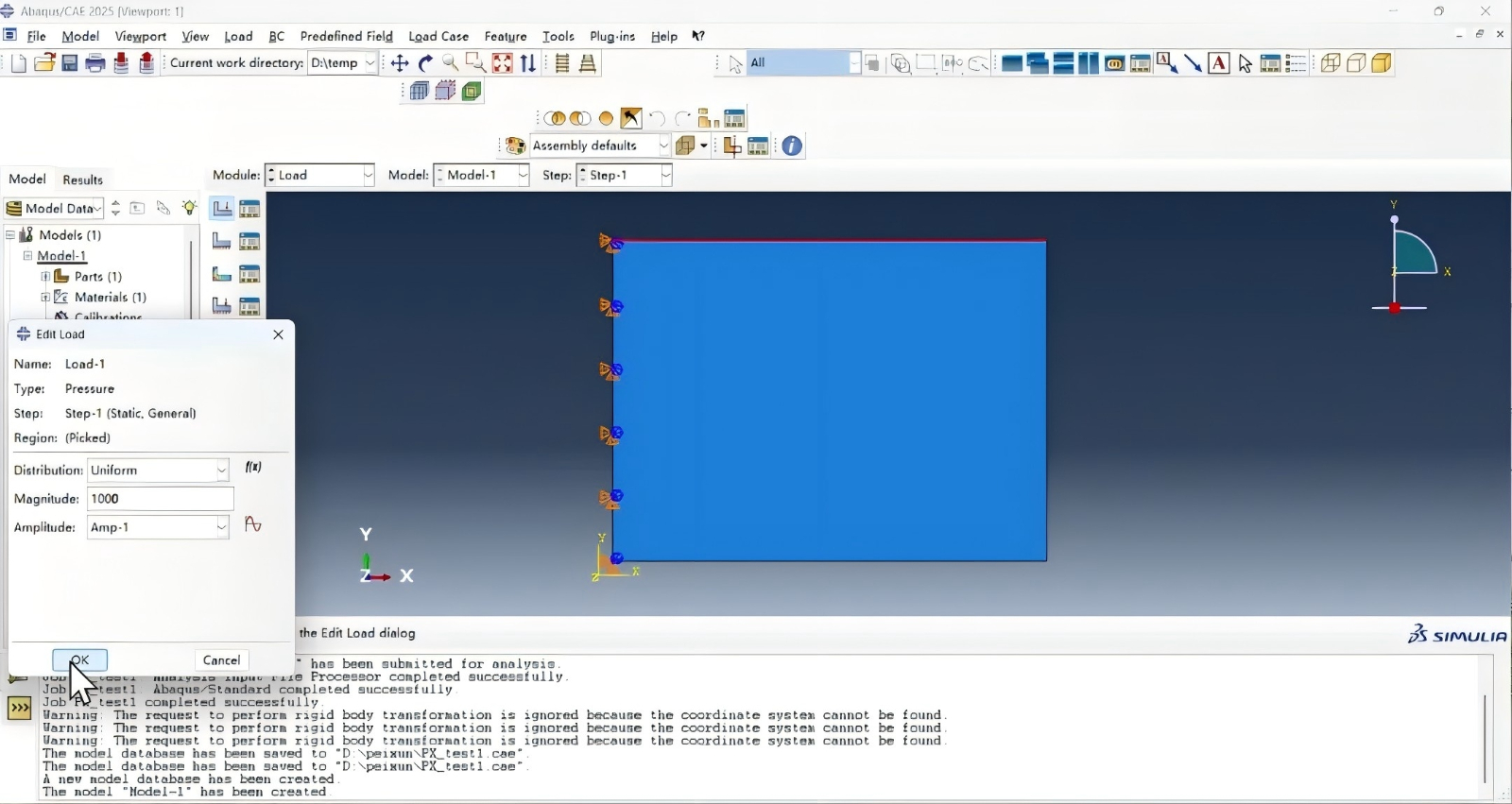
Task: Click the Create Load tool icon
Action: [221, 209]
